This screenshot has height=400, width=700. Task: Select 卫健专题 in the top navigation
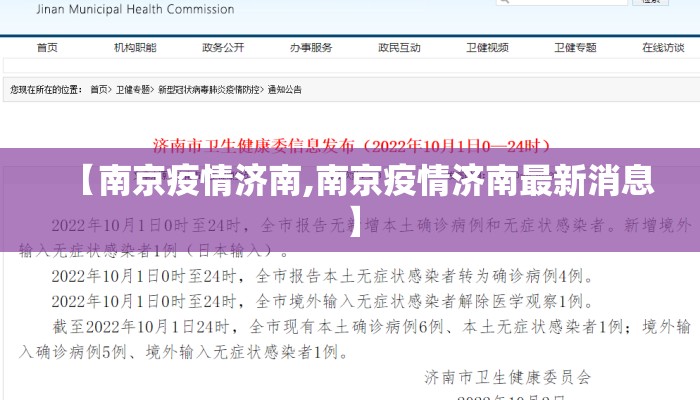pos(575,47)
